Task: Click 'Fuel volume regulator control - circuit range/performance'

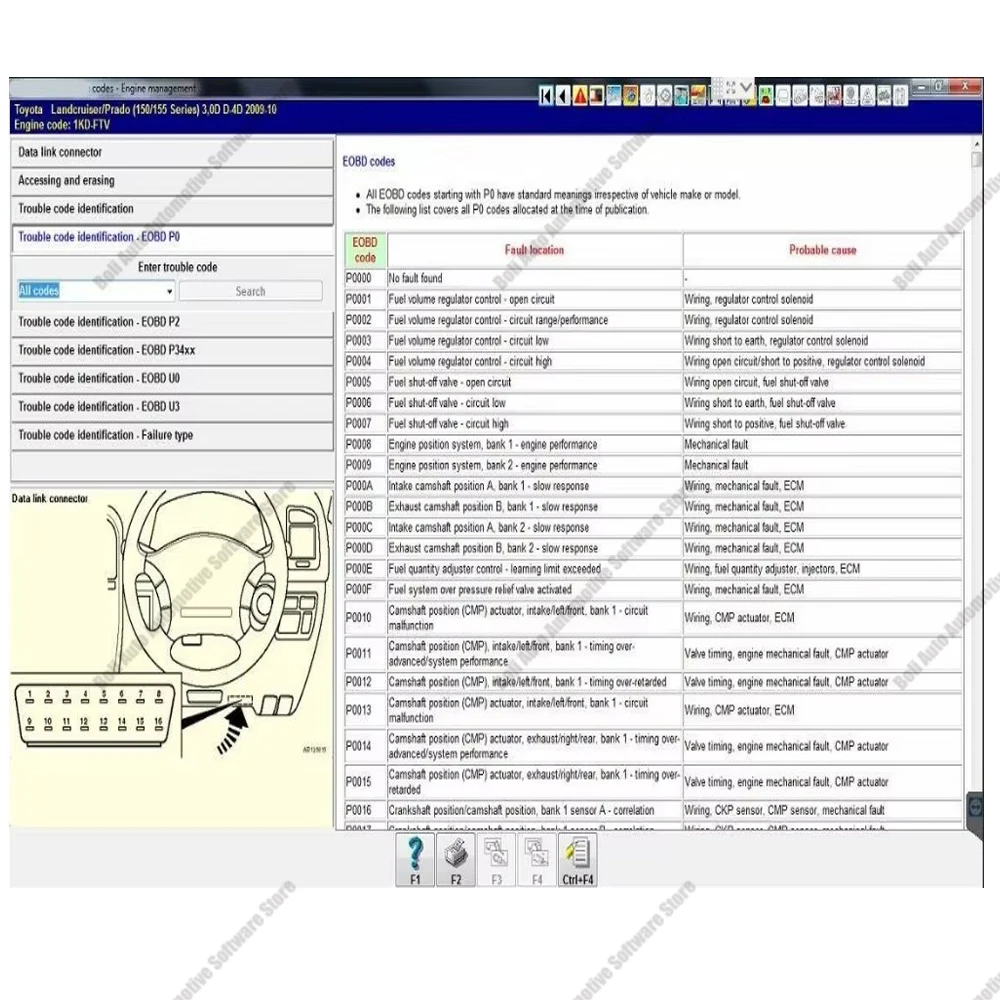Action: pyautogui.click(x=498, y=320)
